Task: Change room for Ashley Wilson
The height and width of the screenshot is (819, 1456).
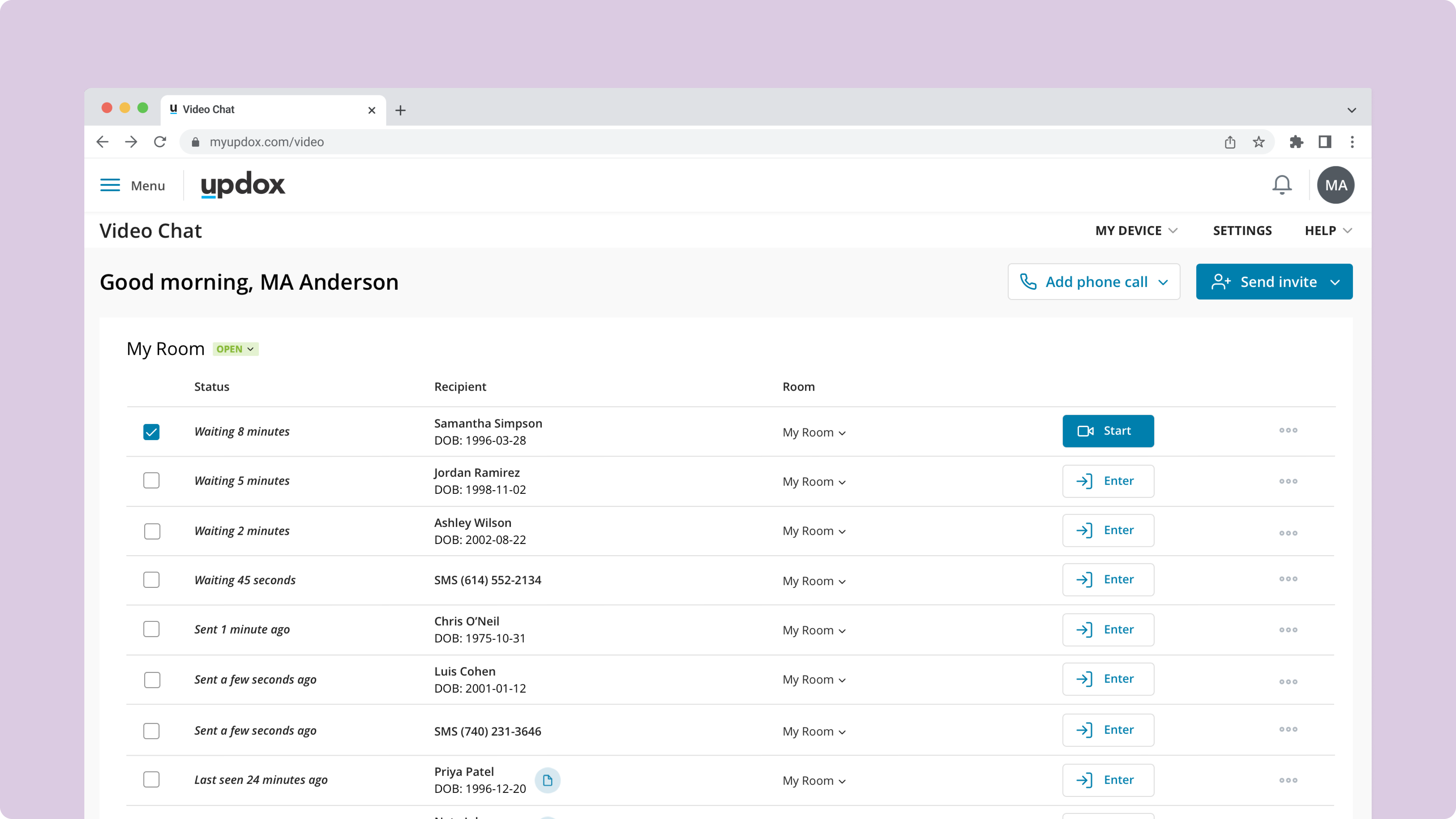Action: 814,531
